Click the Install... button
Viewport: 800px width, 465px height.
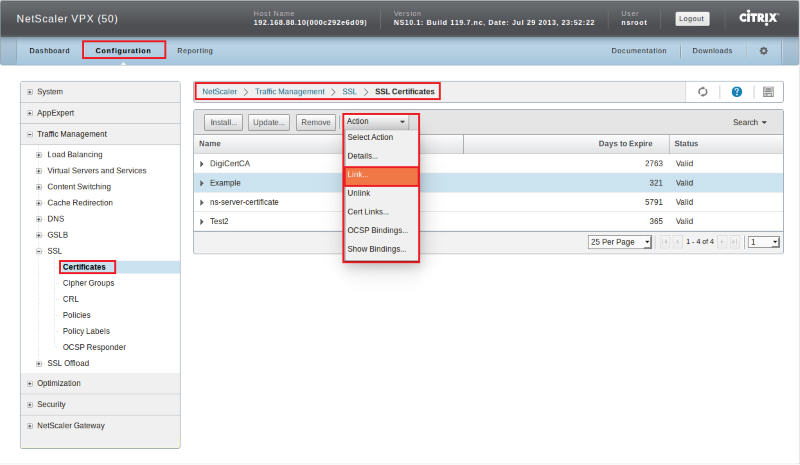pos(223,123)
